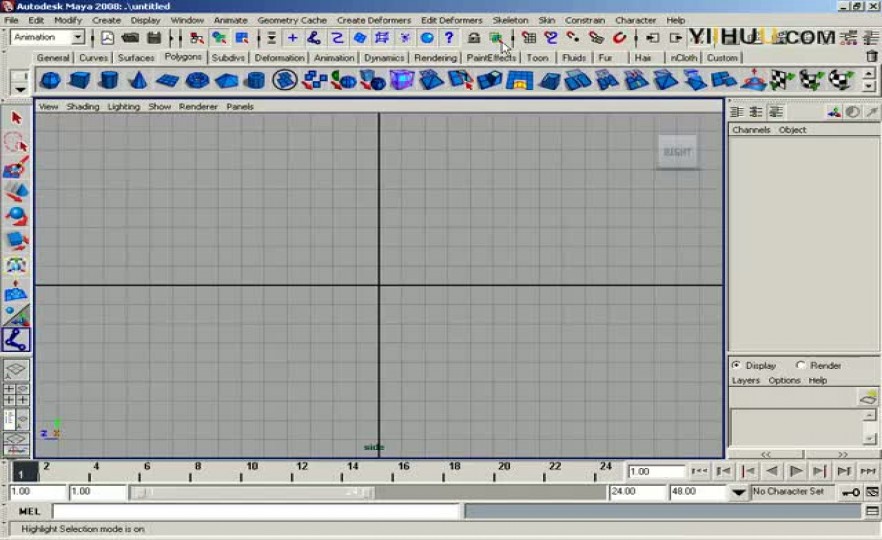Activate the highlighted curve tool in toolbox

click(16, 340)
